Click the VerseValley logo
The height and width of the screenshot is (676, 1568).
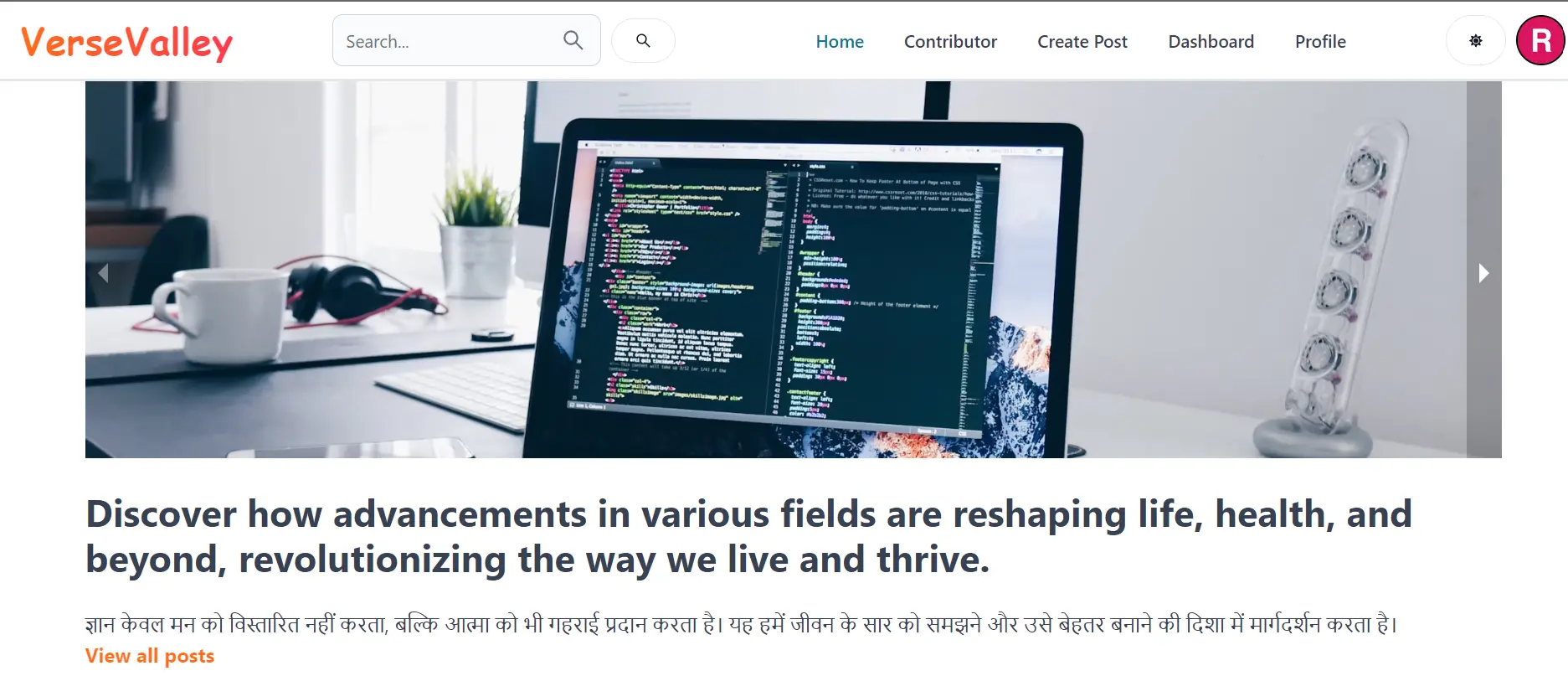click(126, 43)
